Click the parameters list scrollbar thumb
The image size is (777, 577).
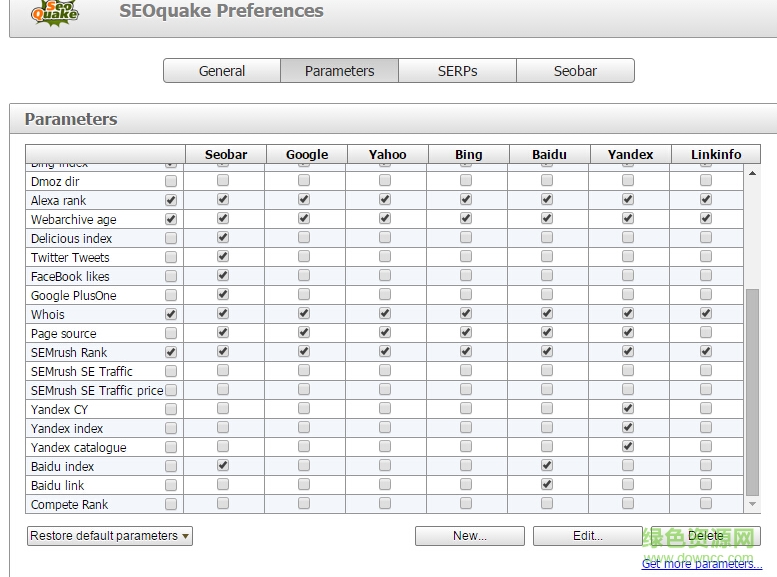pyautogui.click(x=753, y=390)
